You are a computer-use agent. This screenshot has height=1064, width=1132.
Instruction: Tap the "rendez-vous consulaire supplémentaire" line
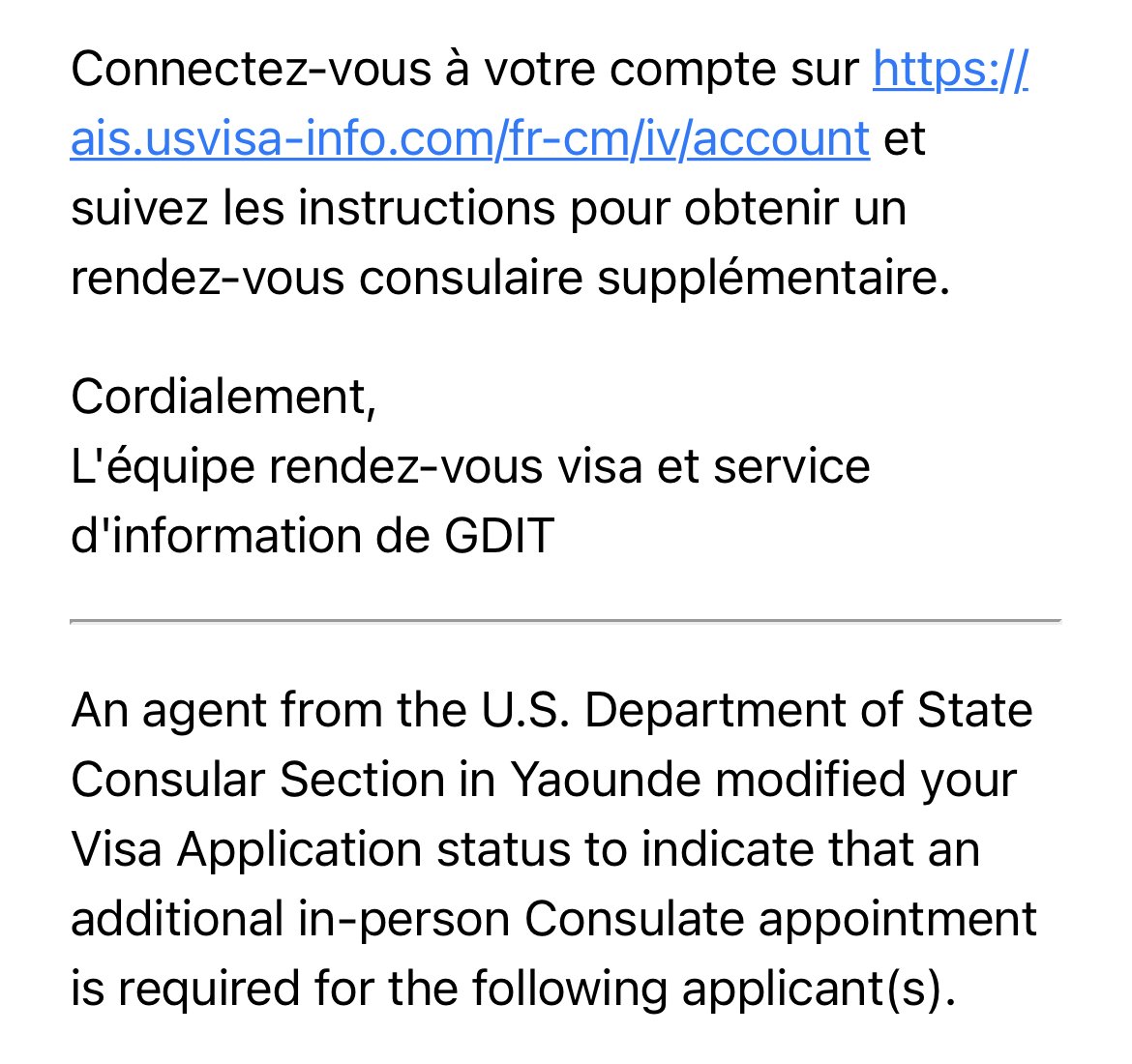click(x=510, y=278)
